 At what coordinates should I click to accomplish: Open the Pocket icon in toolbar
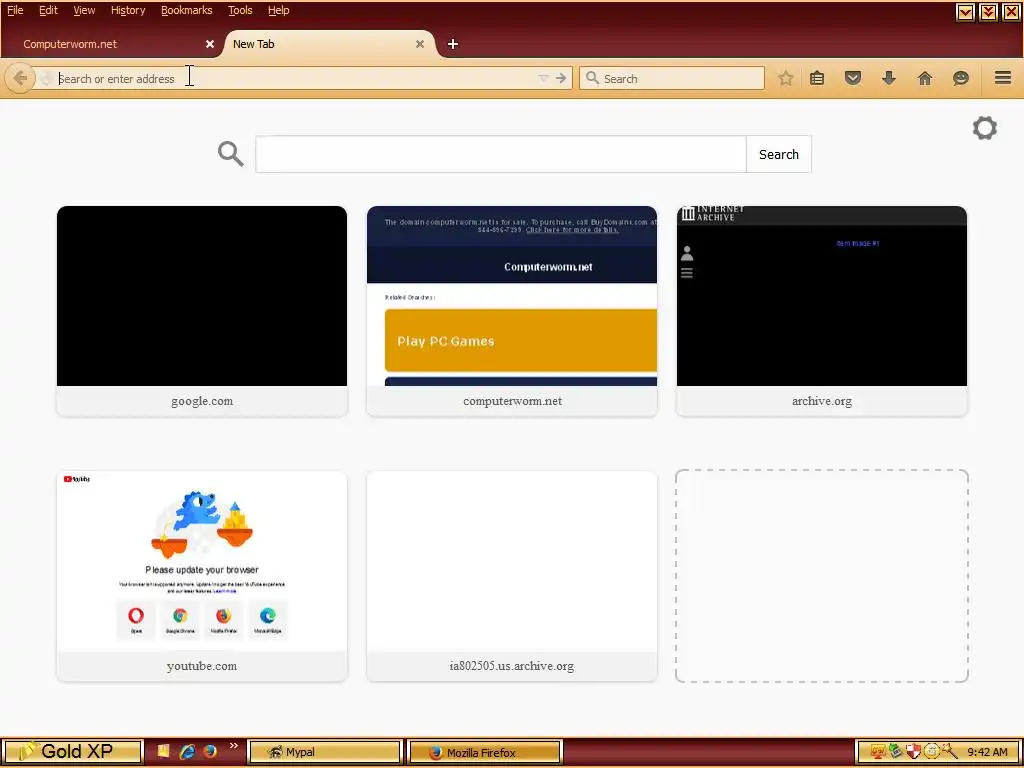pos(853,78)
